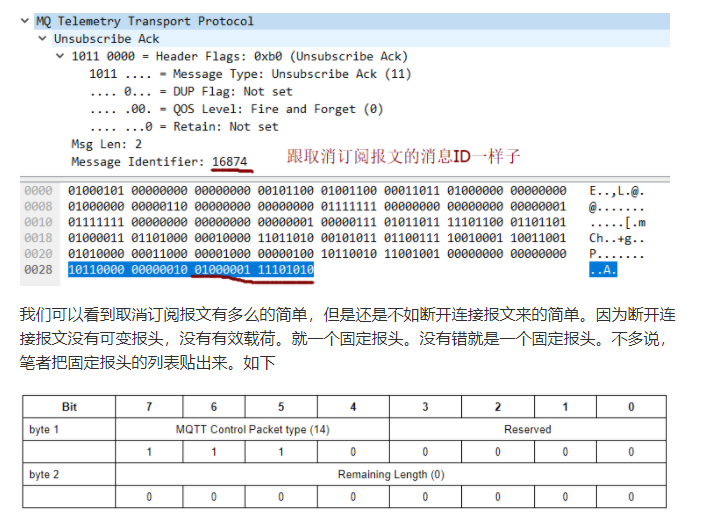Select the Msg Len: 2 row

pos(106,144)
